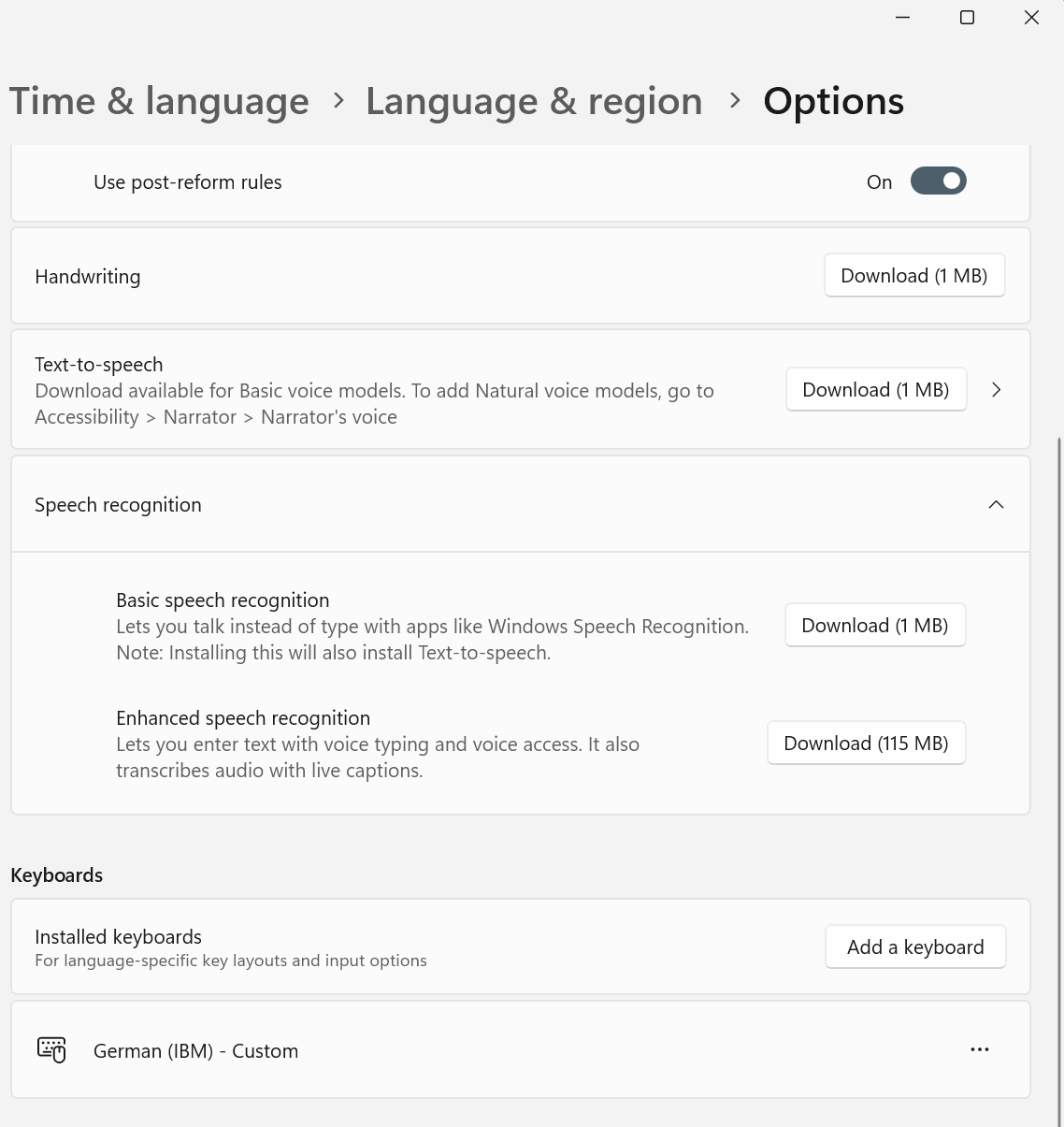Turn off Use post-reform rules toggle

938,181
